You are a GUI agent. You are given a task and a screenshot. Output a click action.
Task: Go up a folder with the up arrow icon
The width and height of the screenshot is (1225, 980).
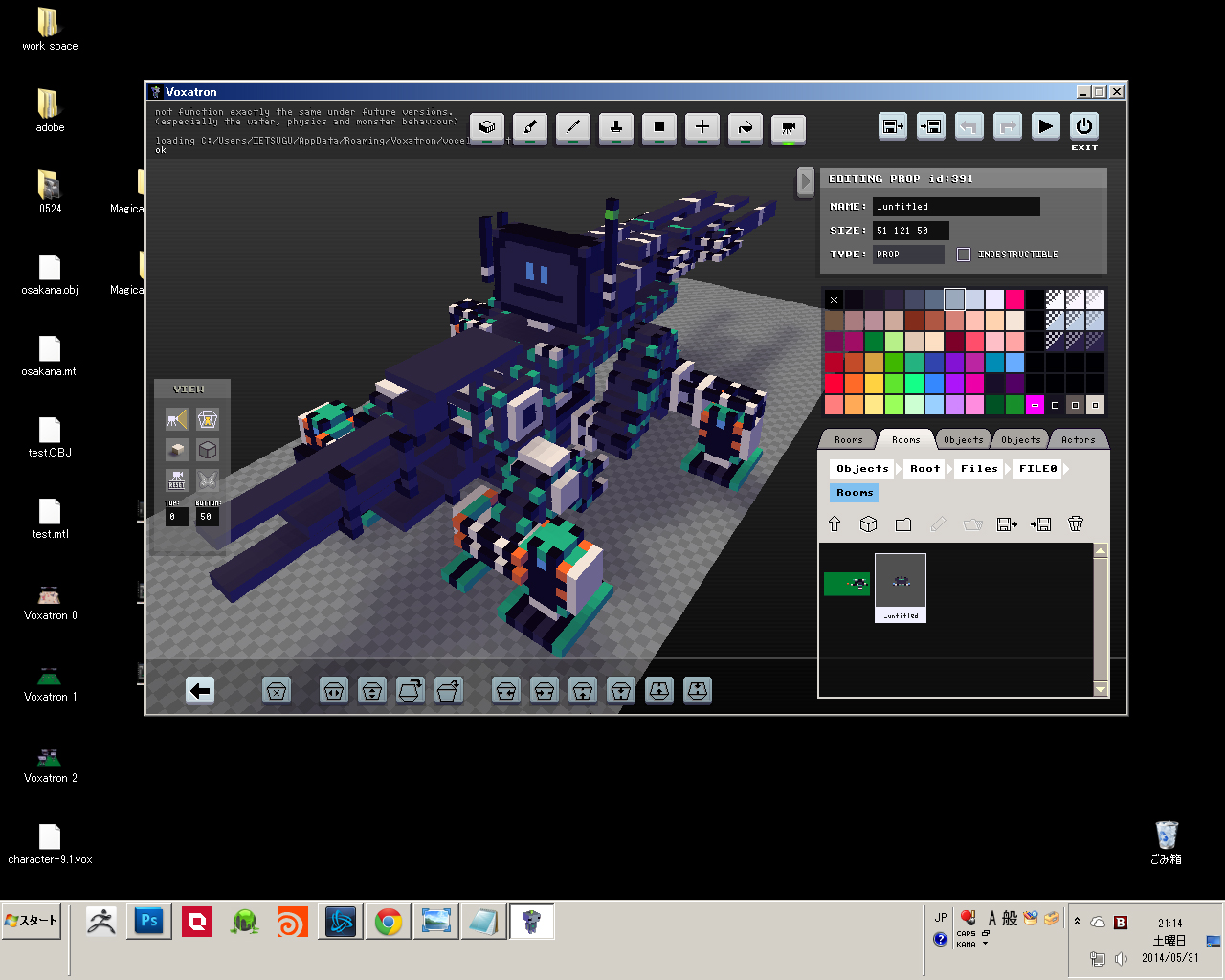pos(835,523)
